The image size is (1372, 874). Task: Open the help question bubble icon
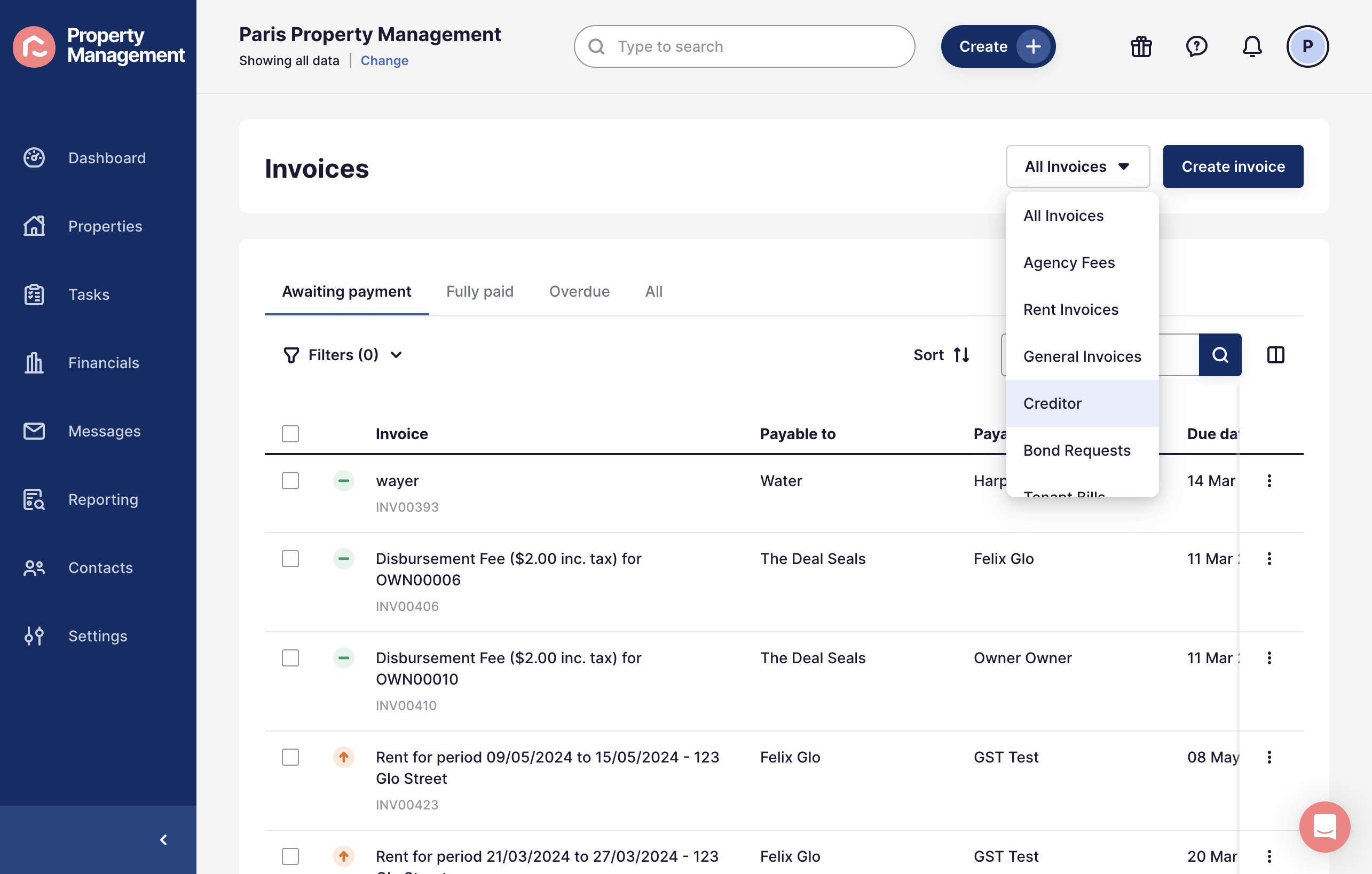pyautogui.click(x=1196, y=46)
